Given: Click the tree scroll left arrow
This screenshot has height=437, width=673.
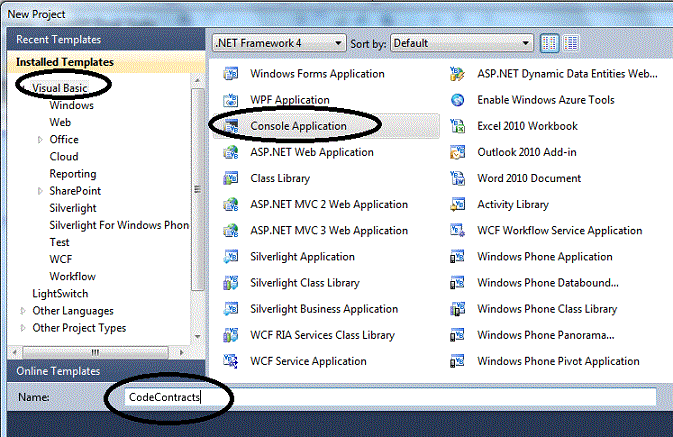Looking at the screenshot, I should (x=15, y=352).
